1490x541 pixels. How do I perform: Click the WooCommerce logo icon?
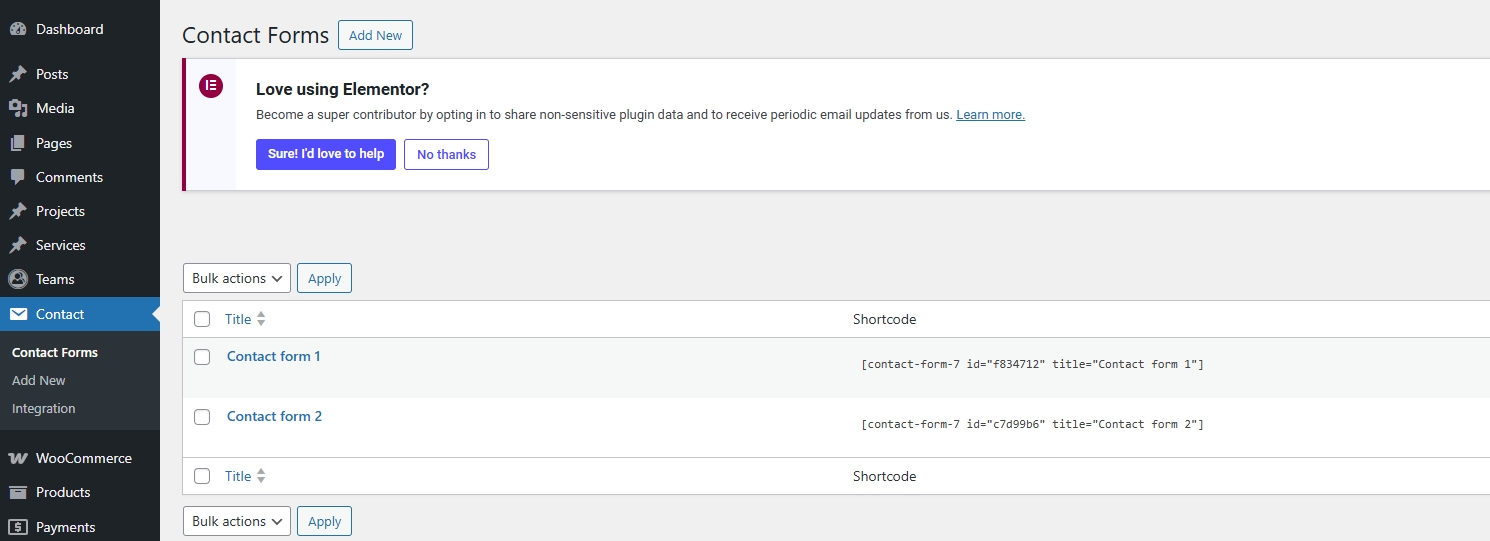[17, 458]
